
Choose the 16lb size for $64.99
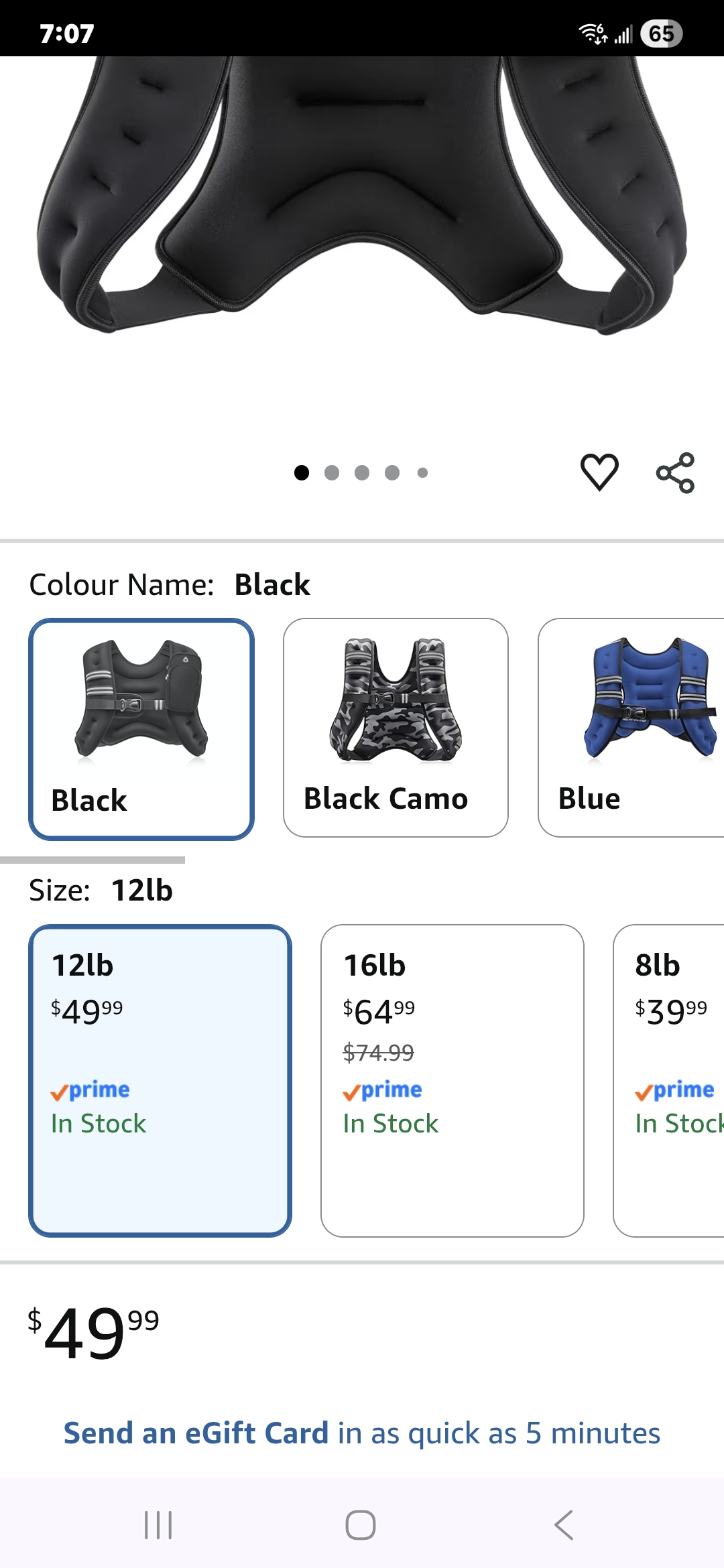coord(452,1080)
